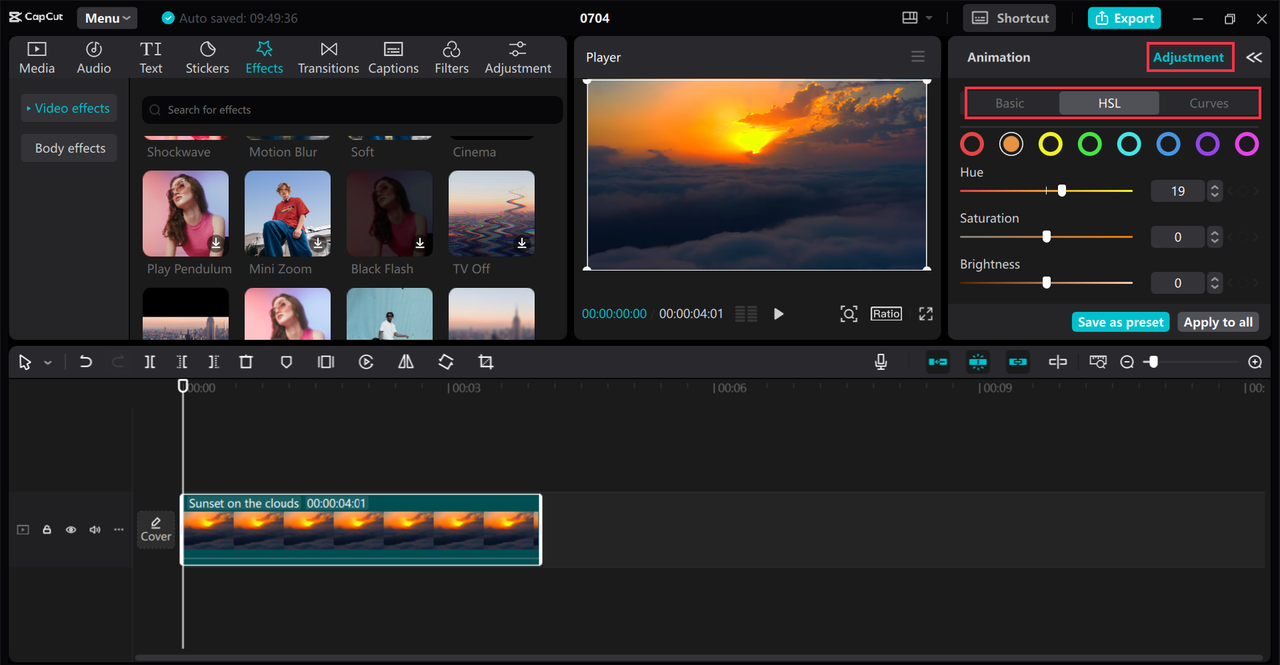
Task: Open the Menu dropdown
Action: (107, 18)
